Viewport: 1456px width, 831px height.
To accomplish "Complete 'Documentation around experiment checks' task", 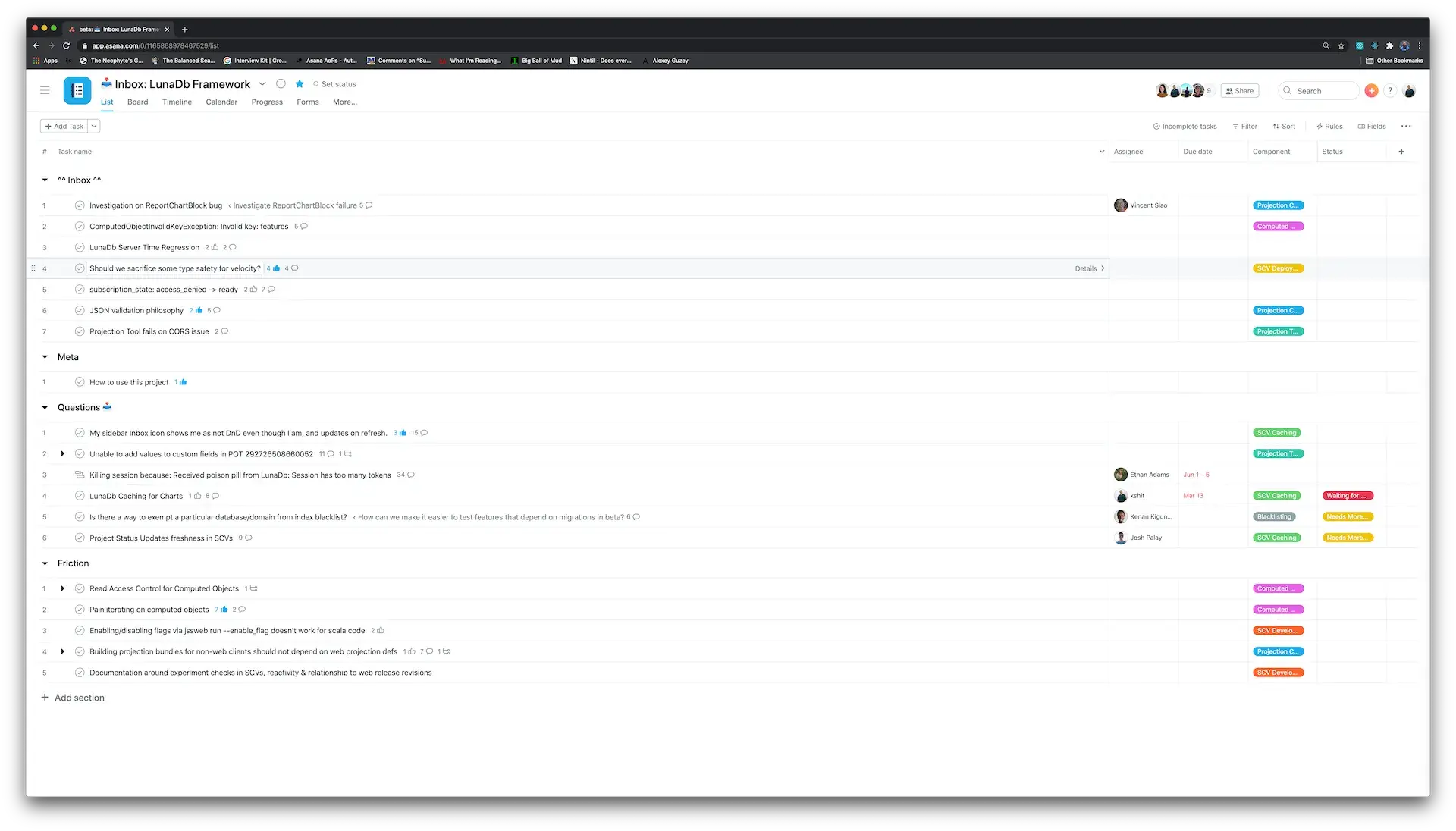I will pyautogui.click(x=80, y=673).
